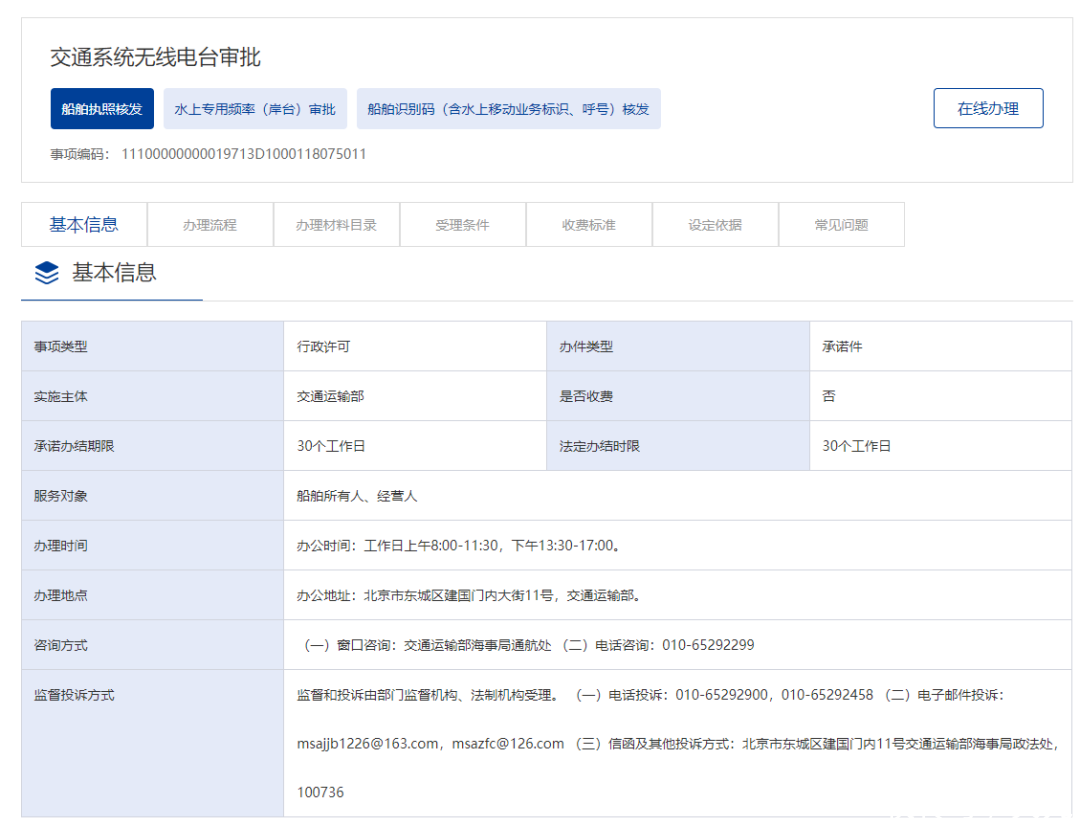Open the 设定依据 tab

[x=715, y=224]
